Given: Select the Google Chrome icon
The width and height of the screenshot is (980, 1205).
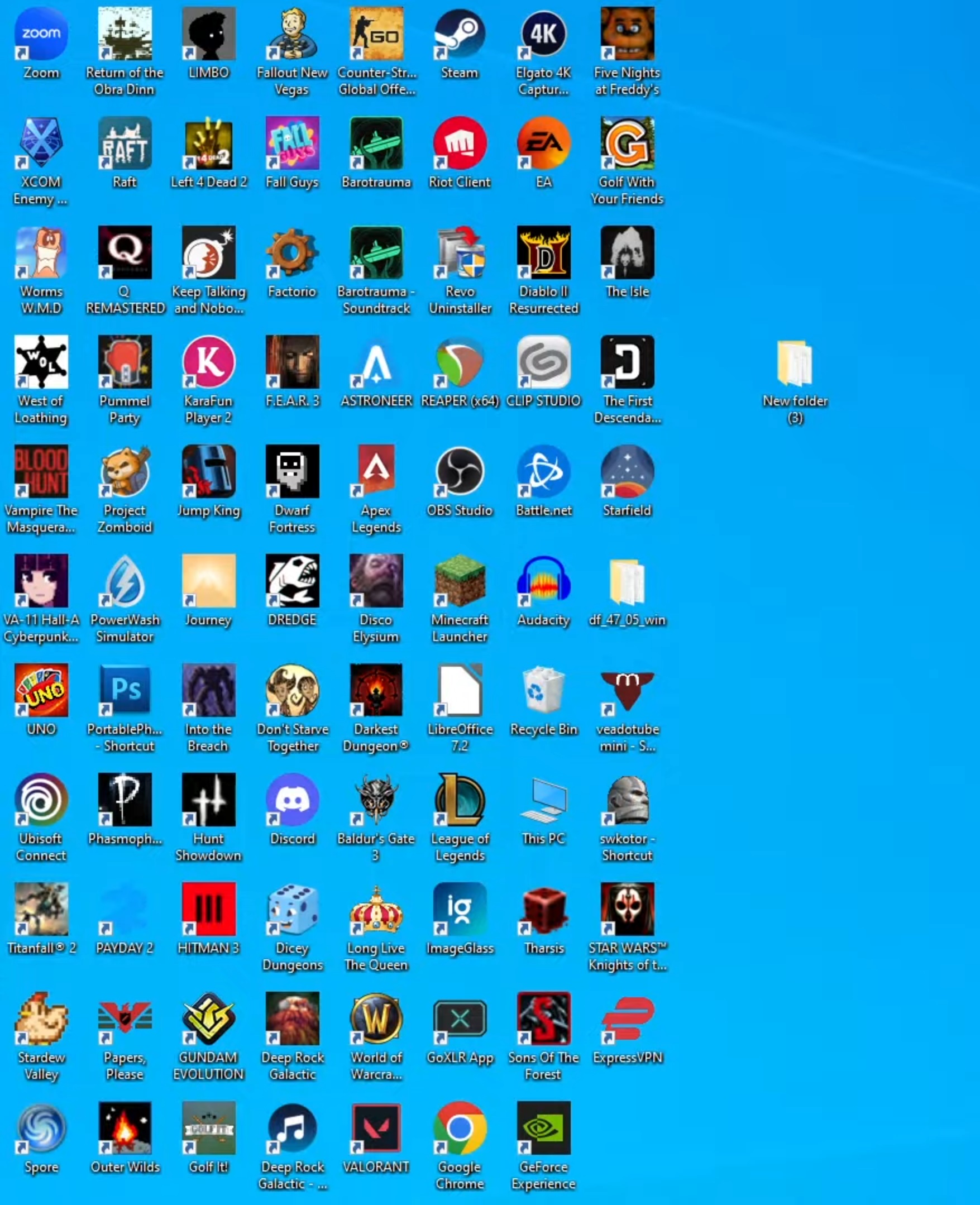Looking at the screenshot, I should [460, 1129].
